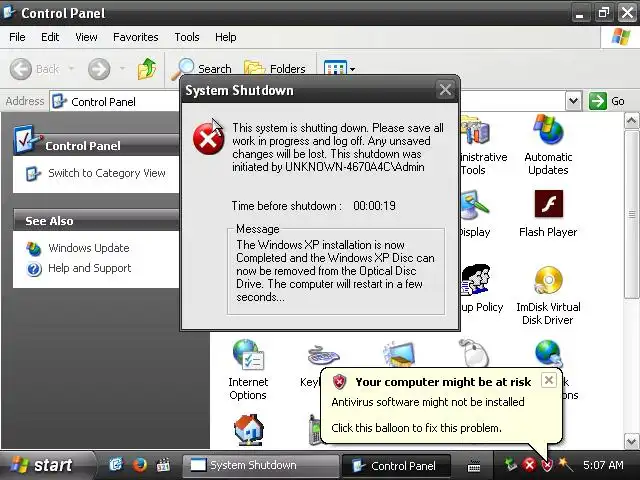Click the scrollbar up arrow
Screen dimensions: 640x480
pos(631,121)
